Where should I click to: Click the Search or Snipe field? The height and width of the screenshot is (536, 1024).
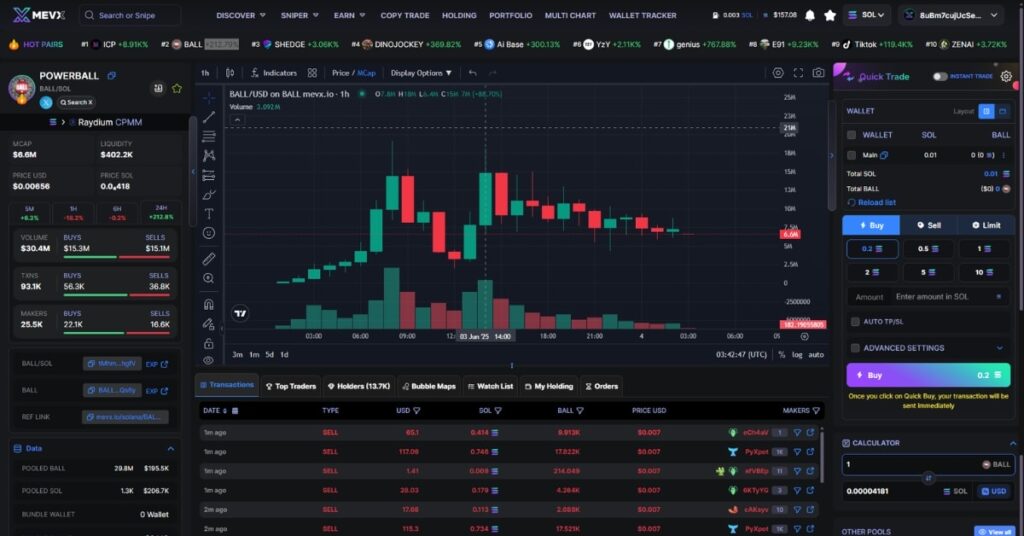tap(129, 15)
